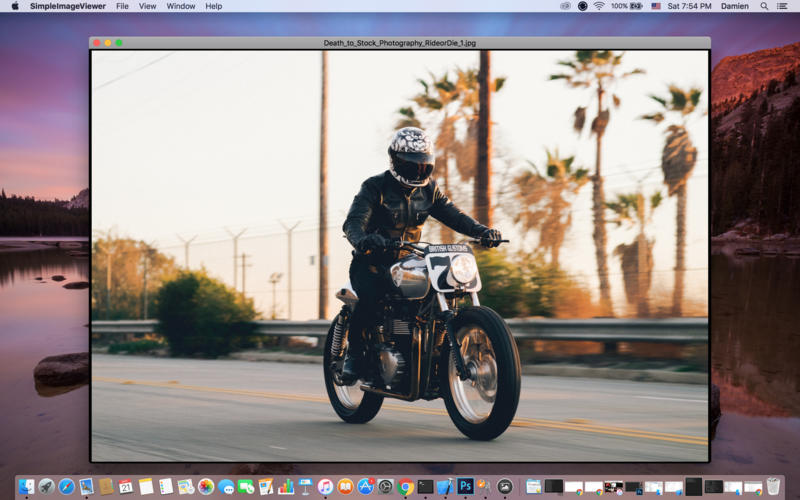The image size is (800, 500).
Task: Open the Finder icon in the dock
Action: 27,487
